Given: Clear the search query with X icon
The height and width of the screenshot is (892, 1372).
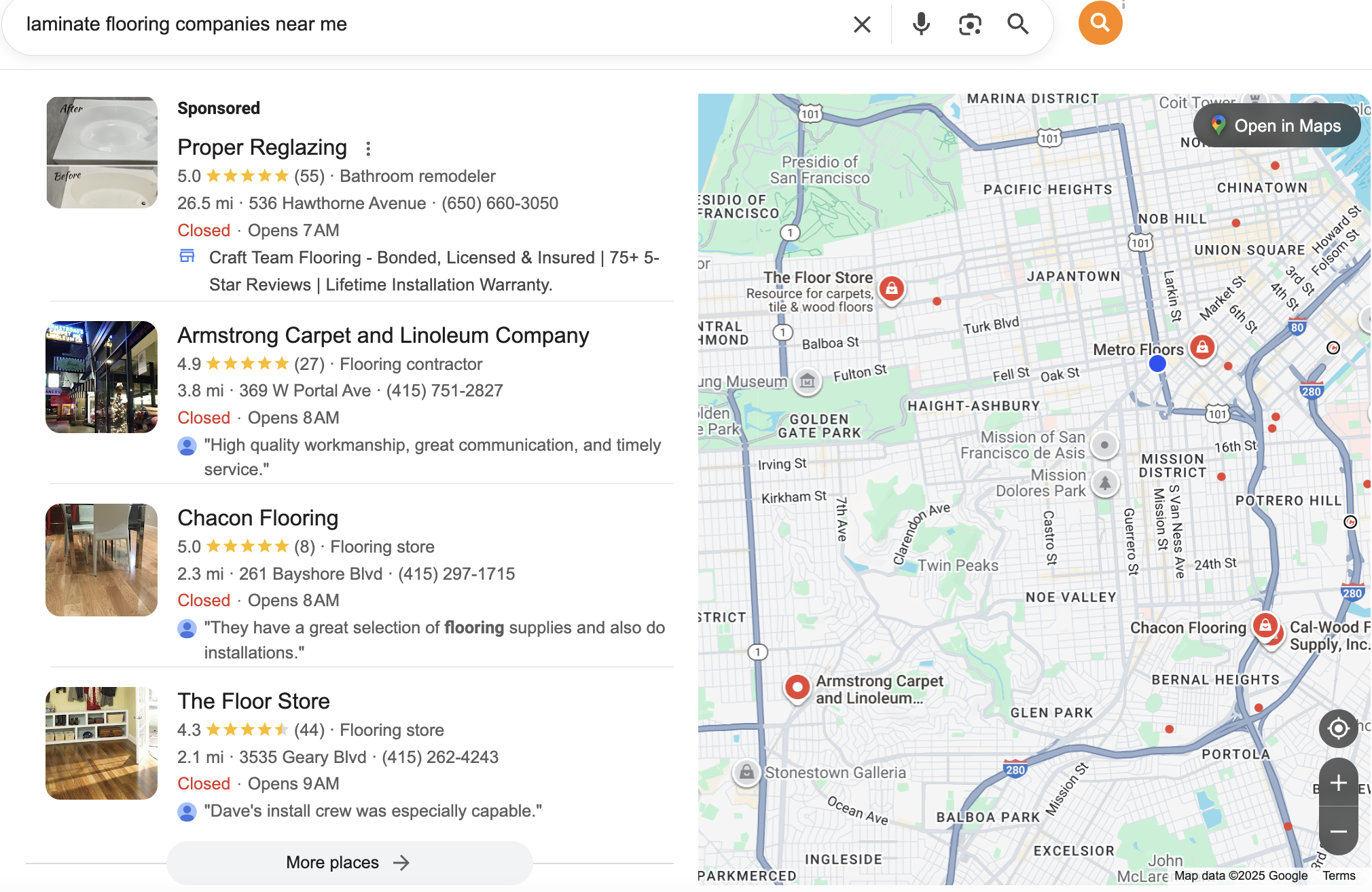Looking at the screenshot, I should [x=862, y=24].
